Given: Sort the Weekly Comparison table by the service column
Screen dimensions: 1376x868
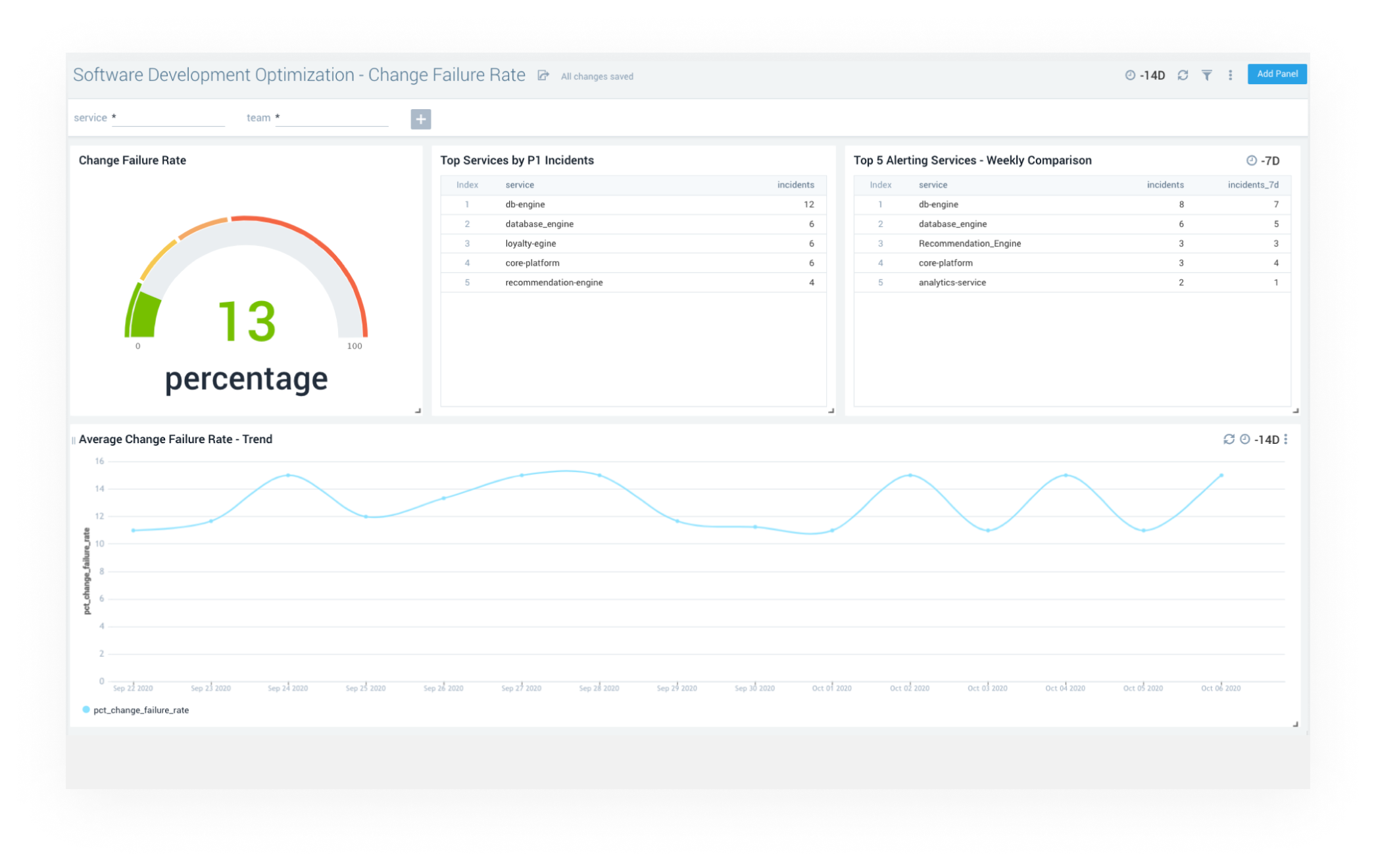Looking at the screenshot, I should (x=933, y=185).
